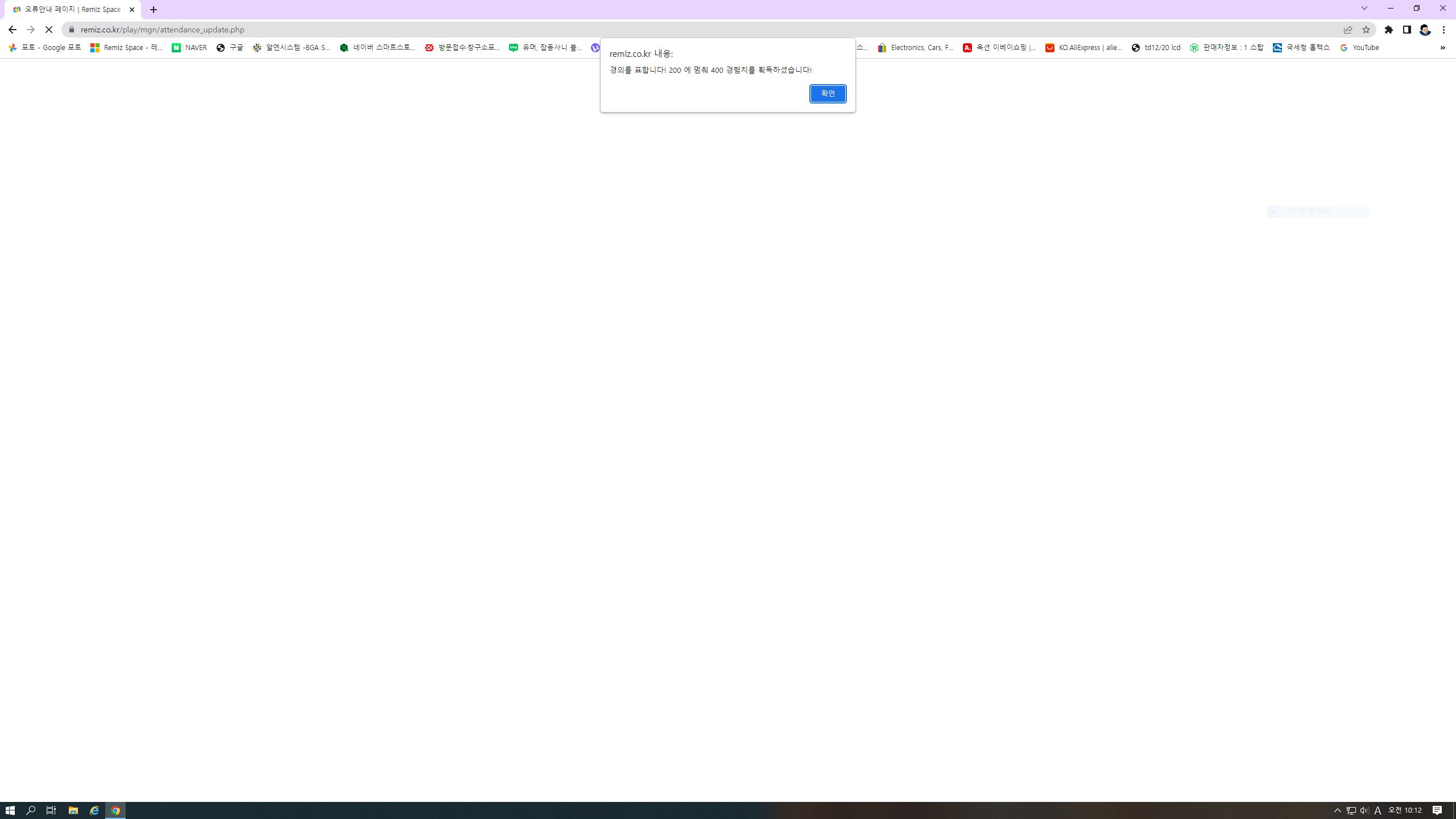Close the Remiz Space tab
Image resolution: width=1456 pixels, height=819 pixels.
pyautogui.click(x=132, y=10)
